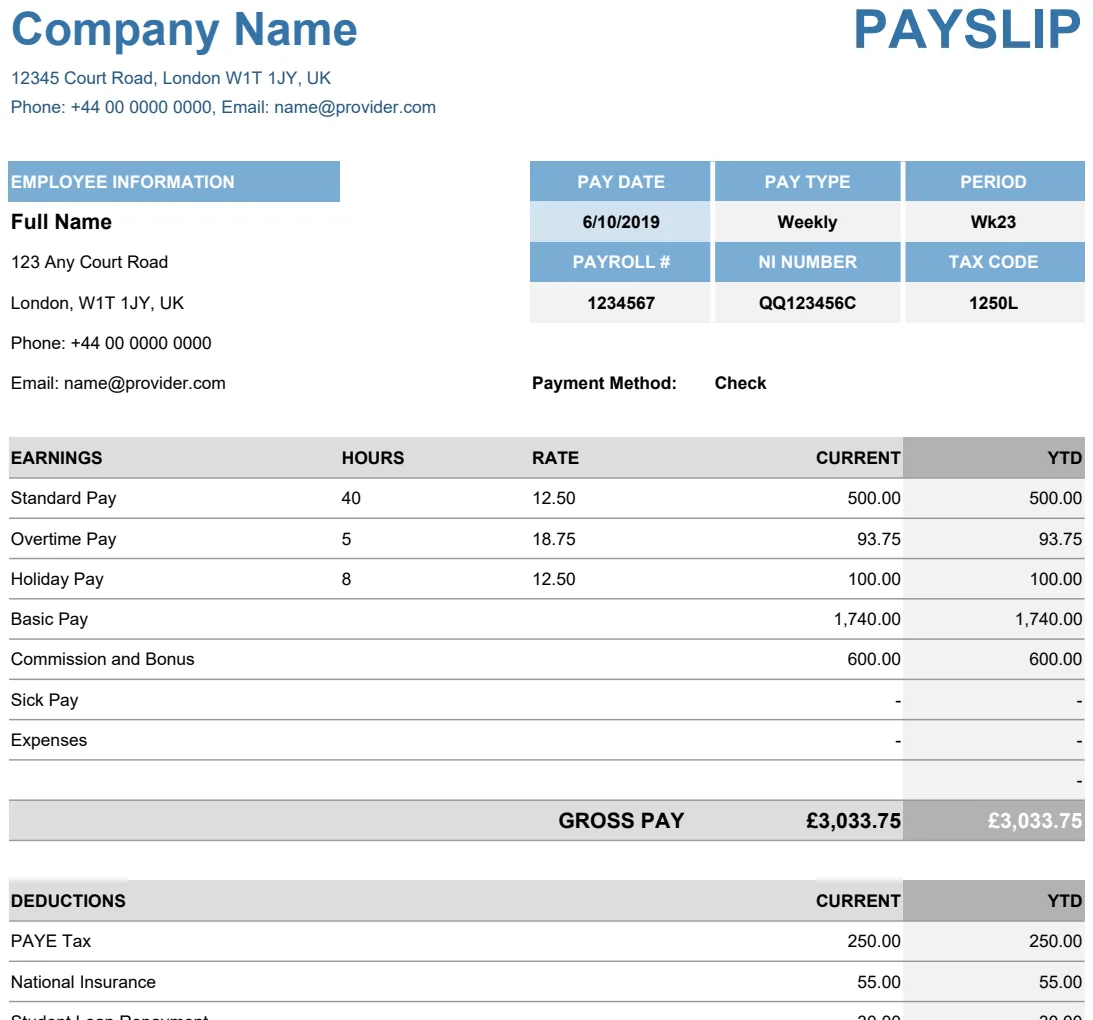Screen dimensions: 1093x1020
Task: Click PAYE Tax current amount 250.00
Action: click(x=874, y=941)
